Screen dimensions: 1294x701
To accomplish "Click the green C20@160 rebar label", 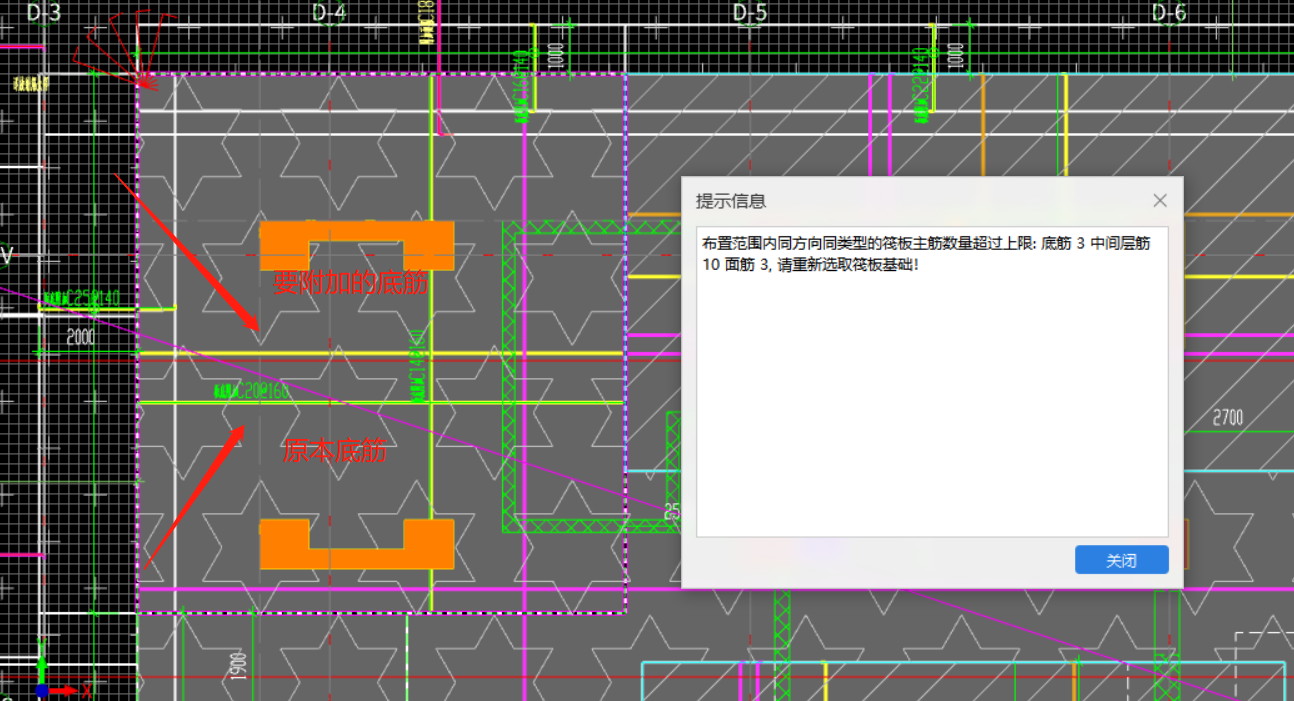I will 252,391.
